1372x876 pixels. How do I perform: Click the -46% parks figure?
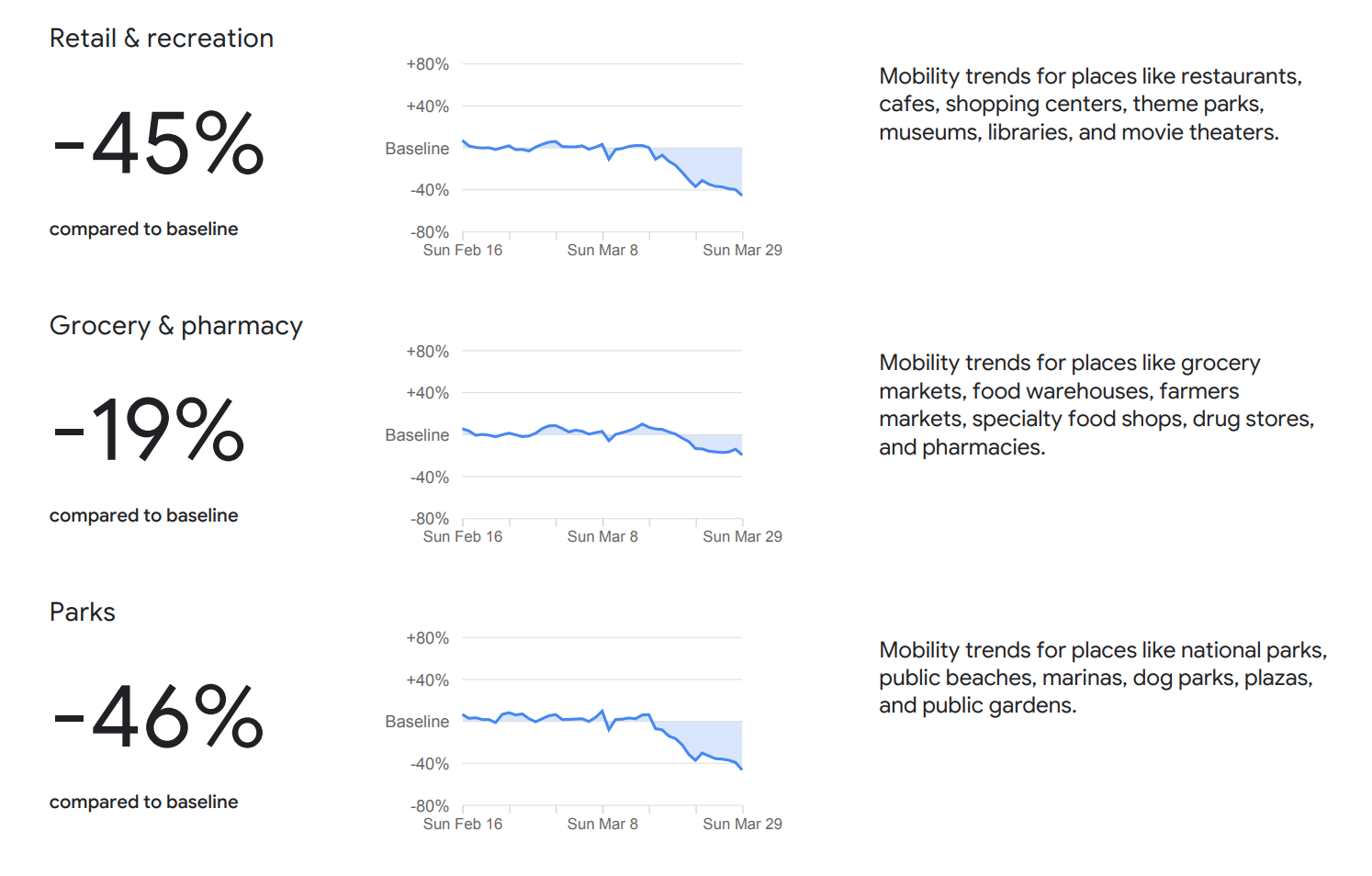160,717
